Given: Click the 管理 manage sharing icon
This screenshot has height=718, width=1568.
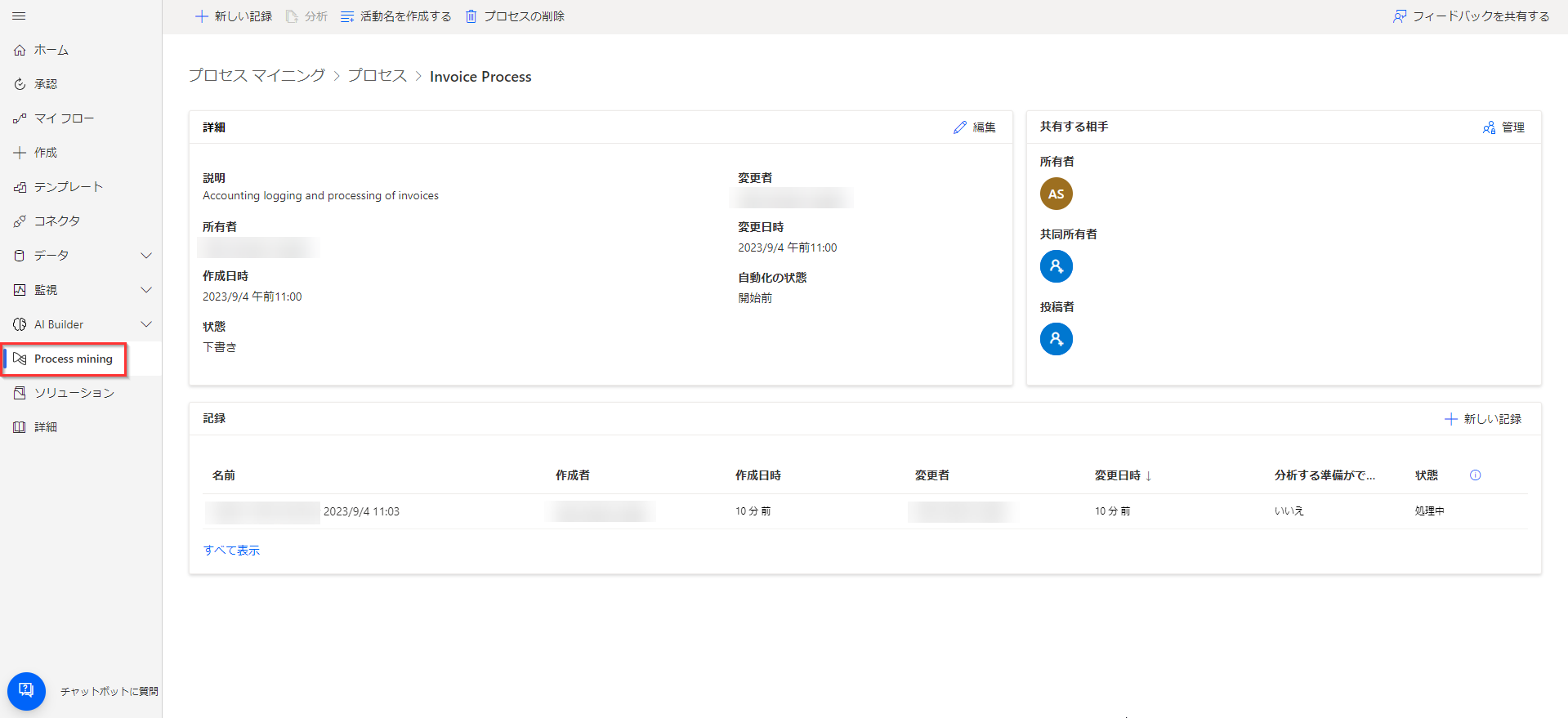Looking at the screenshot, I should (x=1489, y=127).
